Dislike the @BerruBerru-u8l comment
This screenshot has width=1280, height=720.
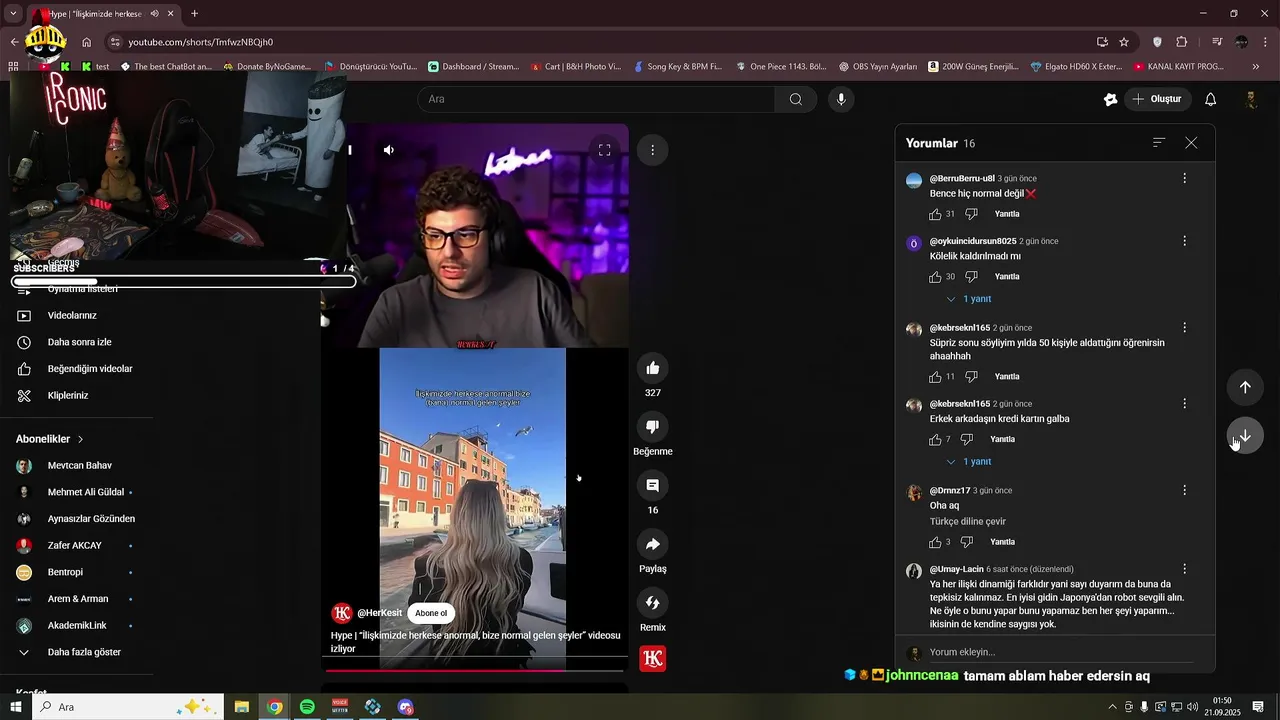971,214
